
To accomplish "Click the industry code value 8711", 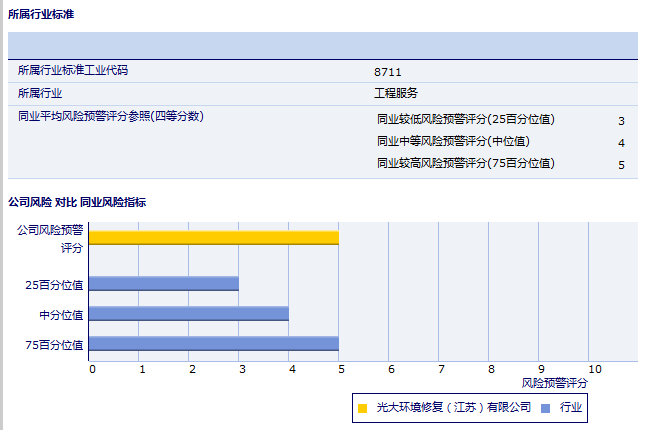I will pos(388,72).
